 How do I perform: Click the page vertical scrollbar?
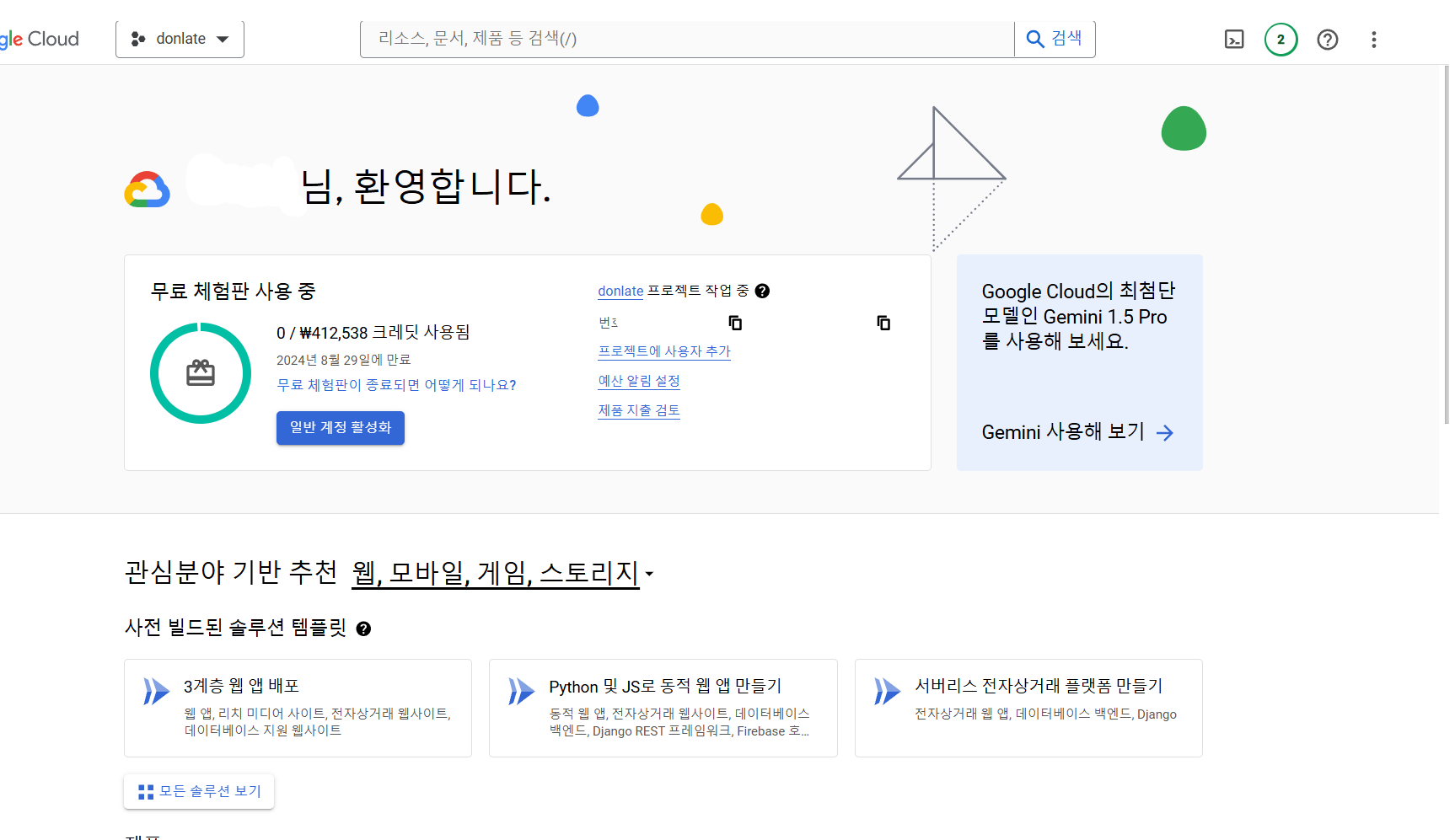[x=1447, y=244]
